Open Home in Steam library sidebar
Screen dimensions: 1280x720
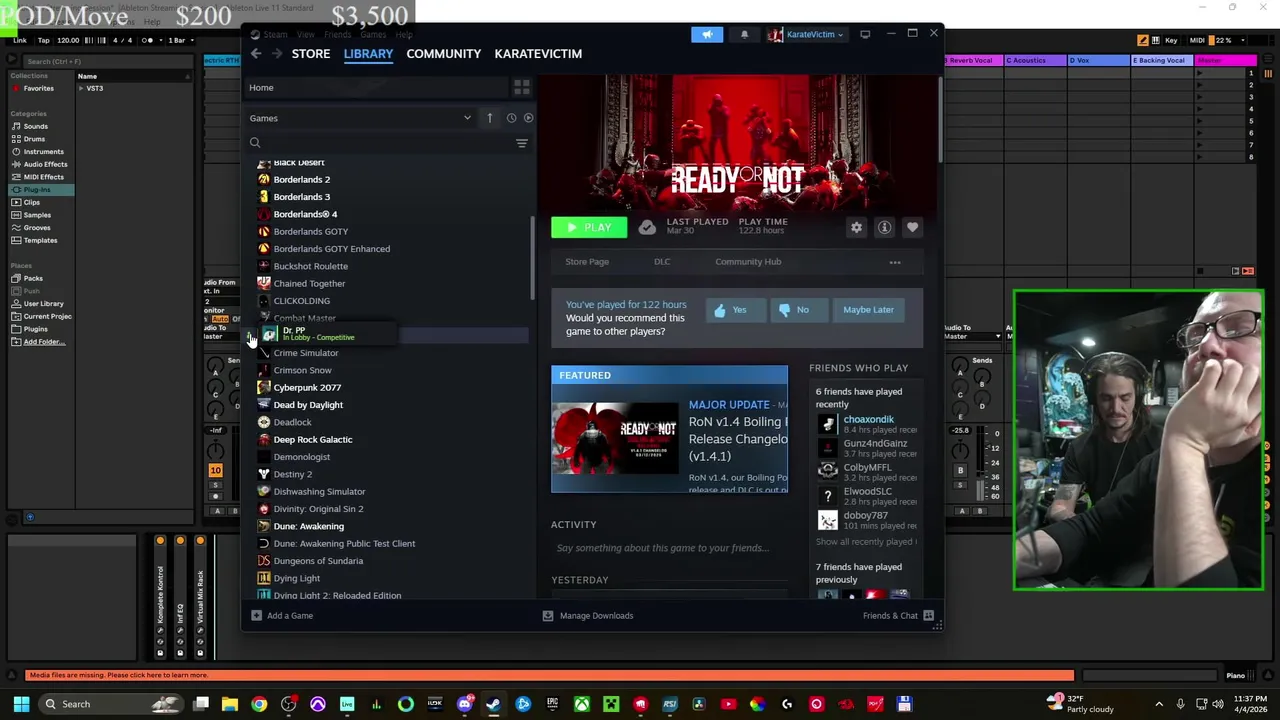coord(261,88)
